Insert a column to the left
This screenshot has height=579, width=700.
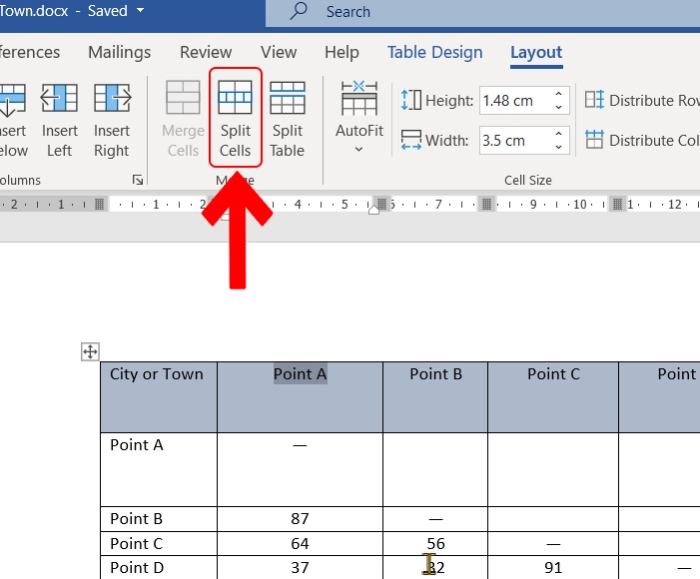coord(59,120)
